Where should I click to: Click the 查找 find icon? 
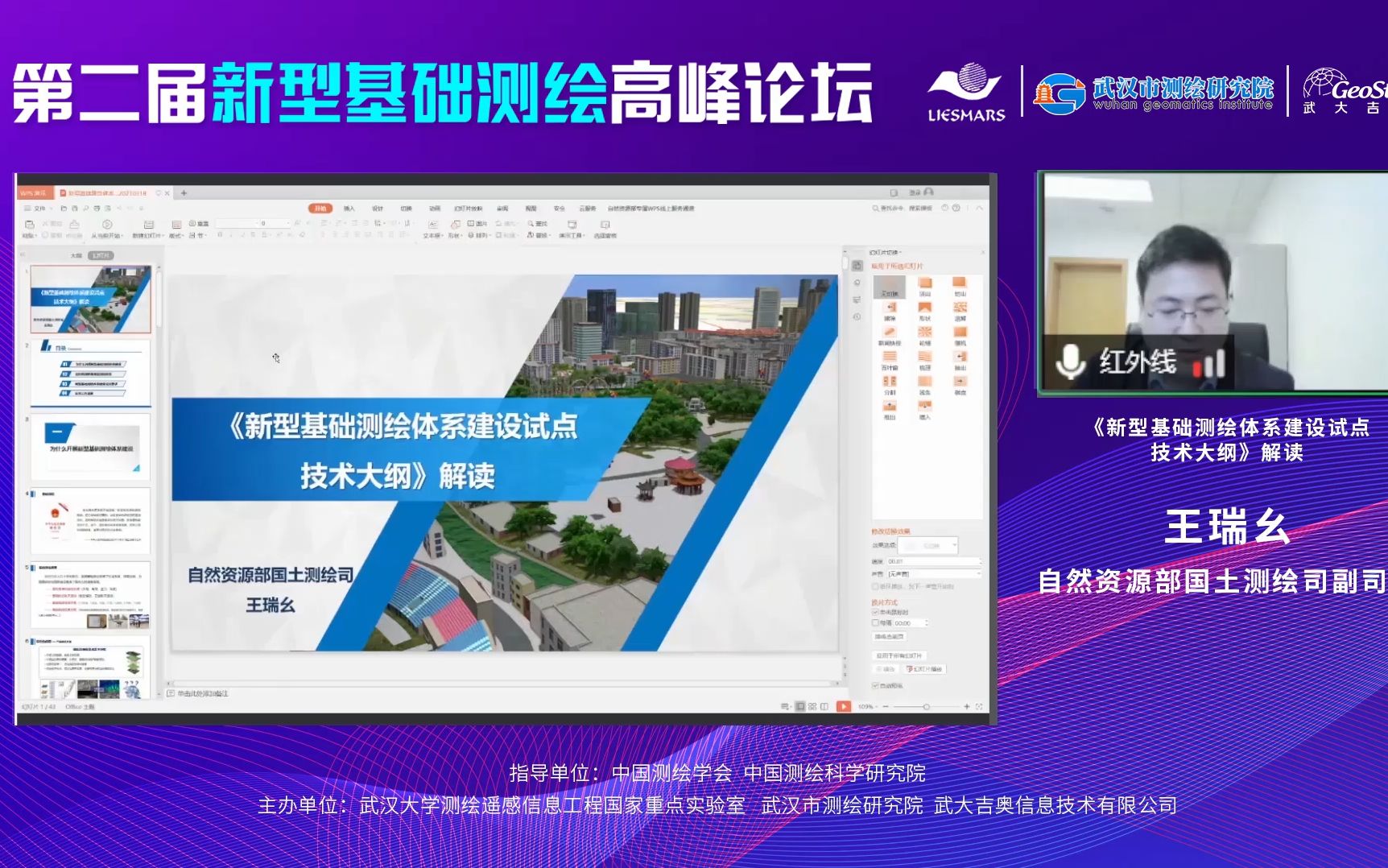(x=538, y=224)
